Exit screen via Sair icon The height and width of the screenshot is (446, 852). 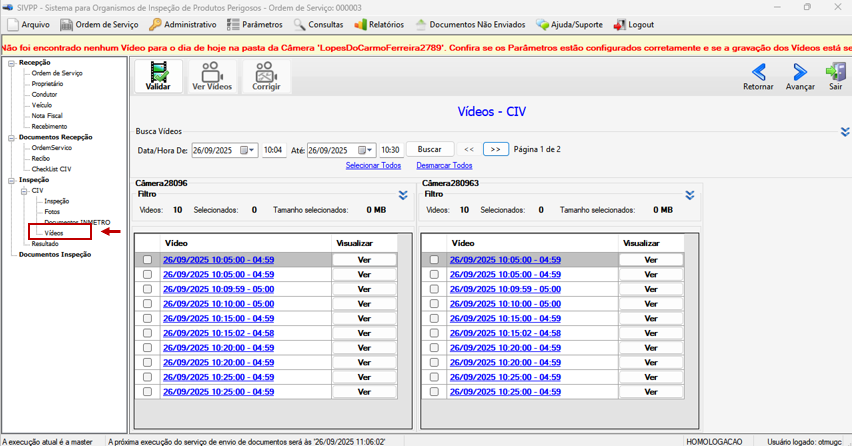point(836,72)
